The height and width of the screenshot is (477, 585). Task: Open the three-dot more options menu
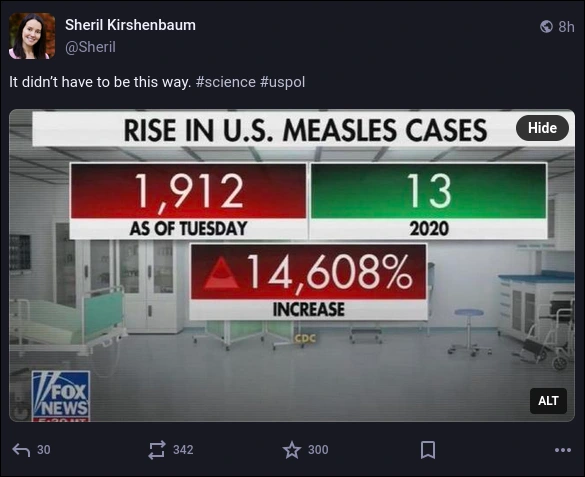pyautogui.click(x=563, y=450)
